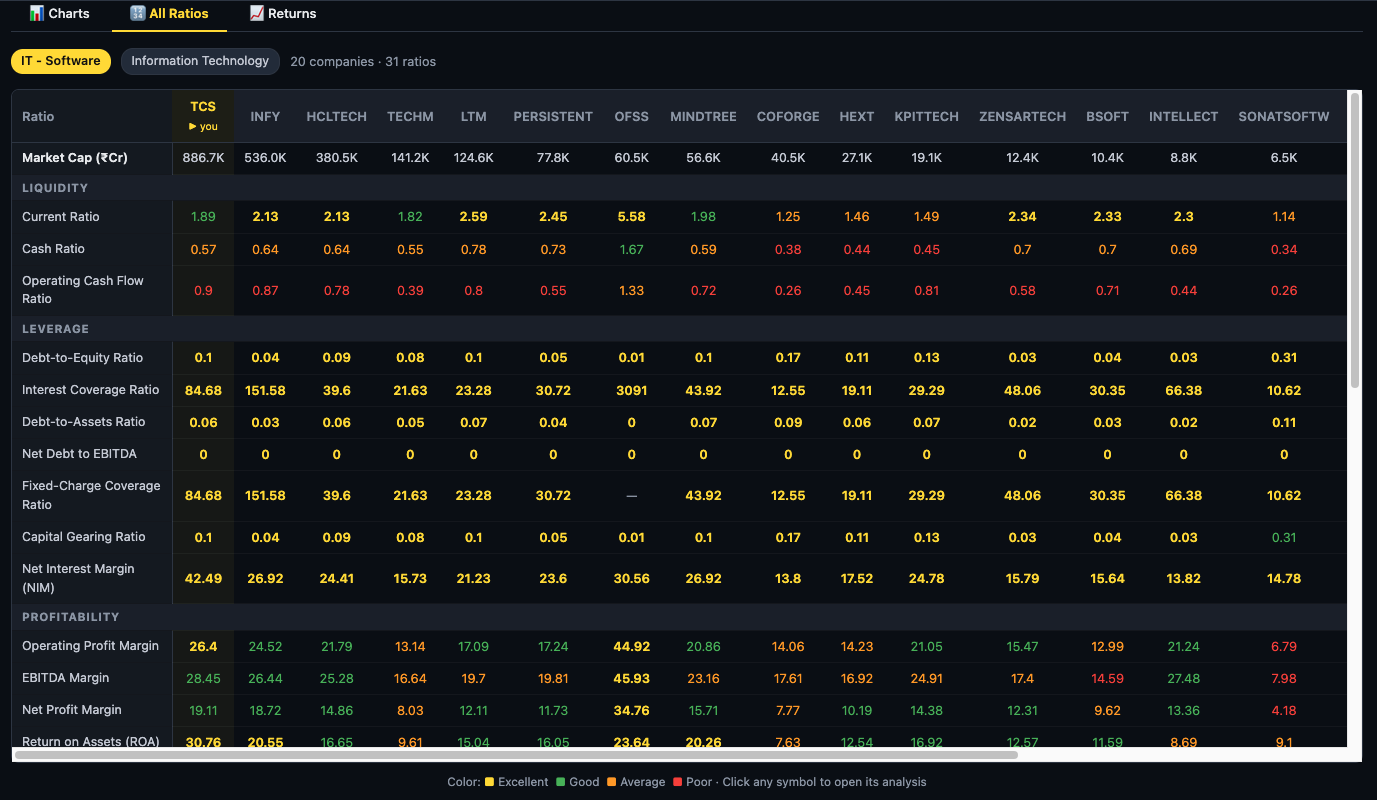Toggle the Information Technology sector filter pill

(x=200, y=61)
